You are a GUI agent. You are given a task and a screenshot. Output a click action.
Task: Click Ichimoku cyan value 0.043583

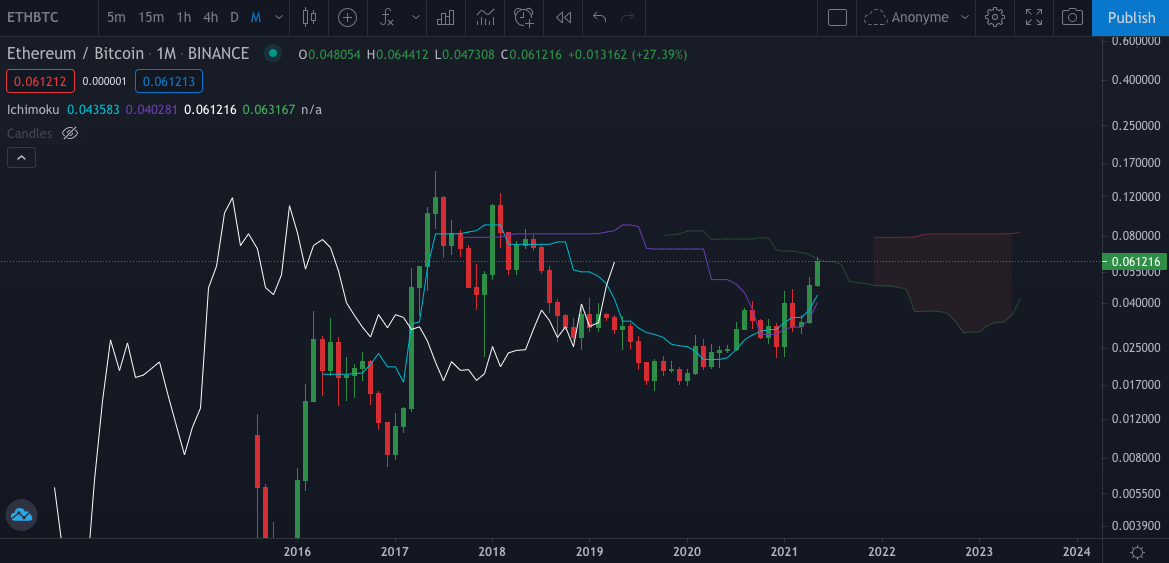(93, 110)
